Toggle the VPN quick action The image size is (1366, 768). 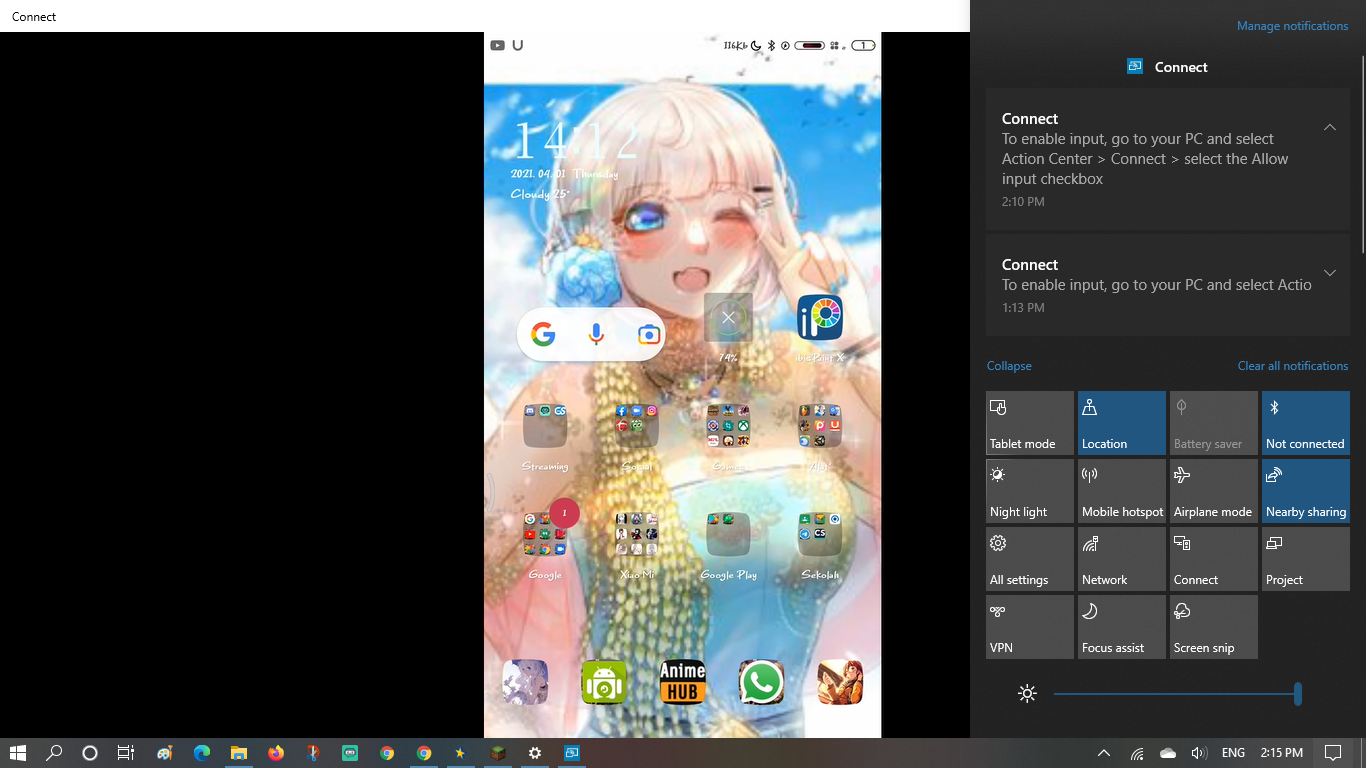pos(1030,627)
